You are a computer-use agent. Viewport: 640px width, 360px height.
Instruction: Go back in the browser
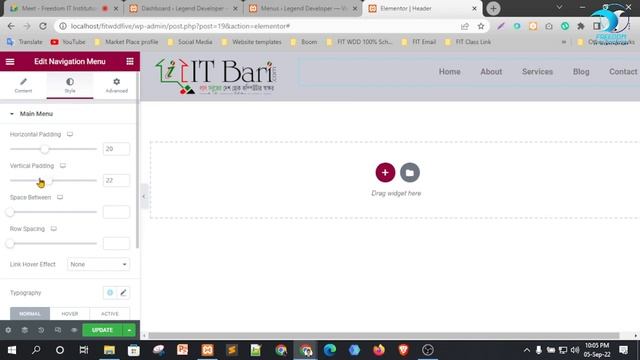coord(11,26)
